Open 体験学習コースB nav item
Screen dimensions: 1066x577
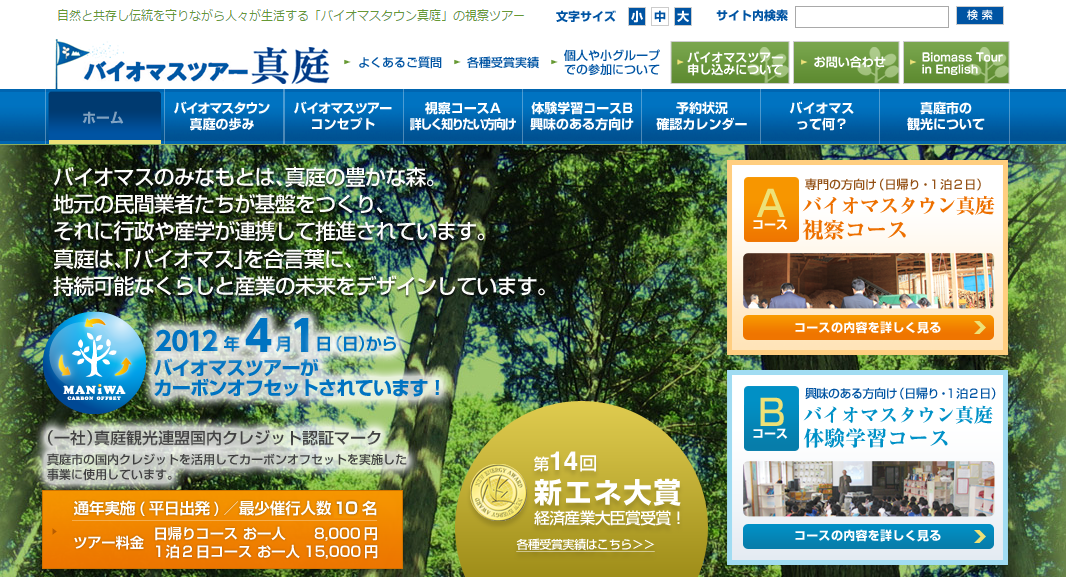[581, 116]
